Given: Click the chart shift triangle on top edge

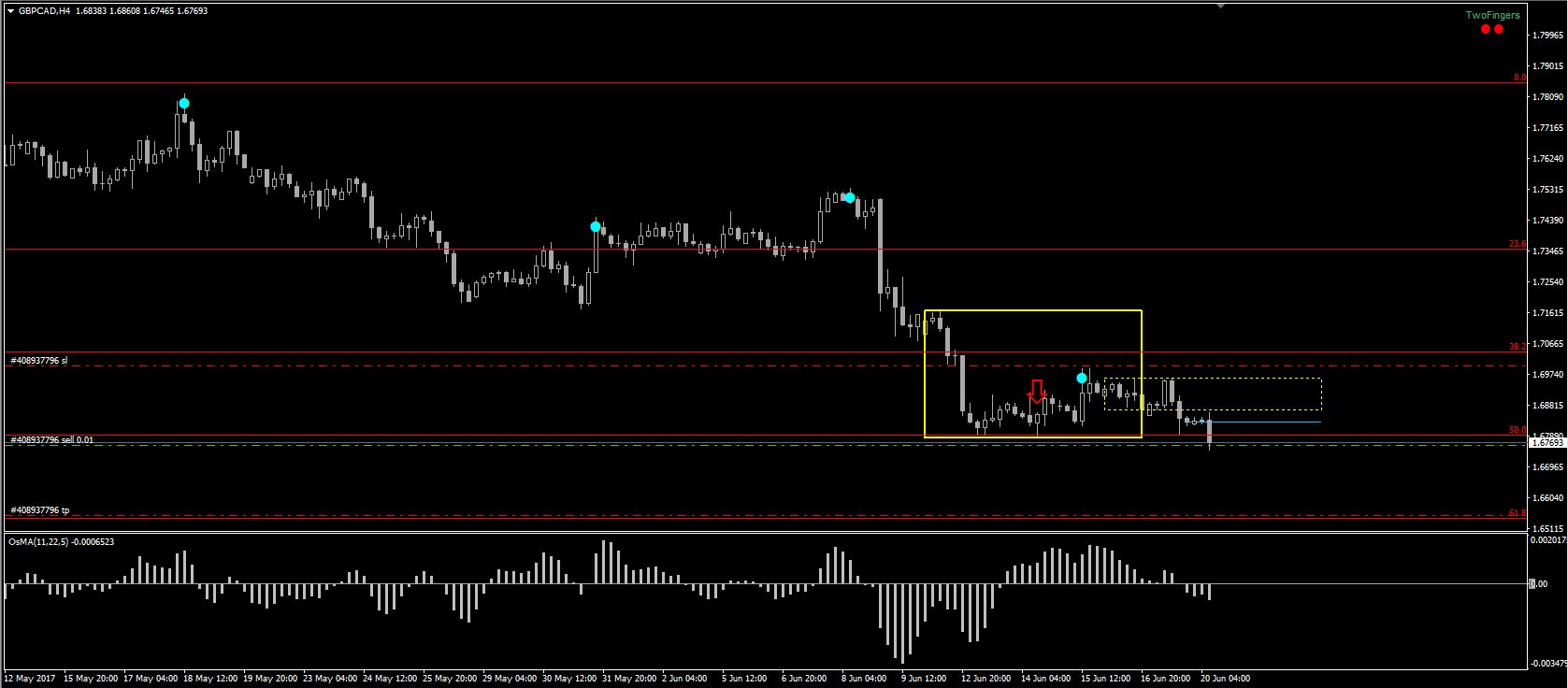Looking at the screenshot, I should [1219, 5].
